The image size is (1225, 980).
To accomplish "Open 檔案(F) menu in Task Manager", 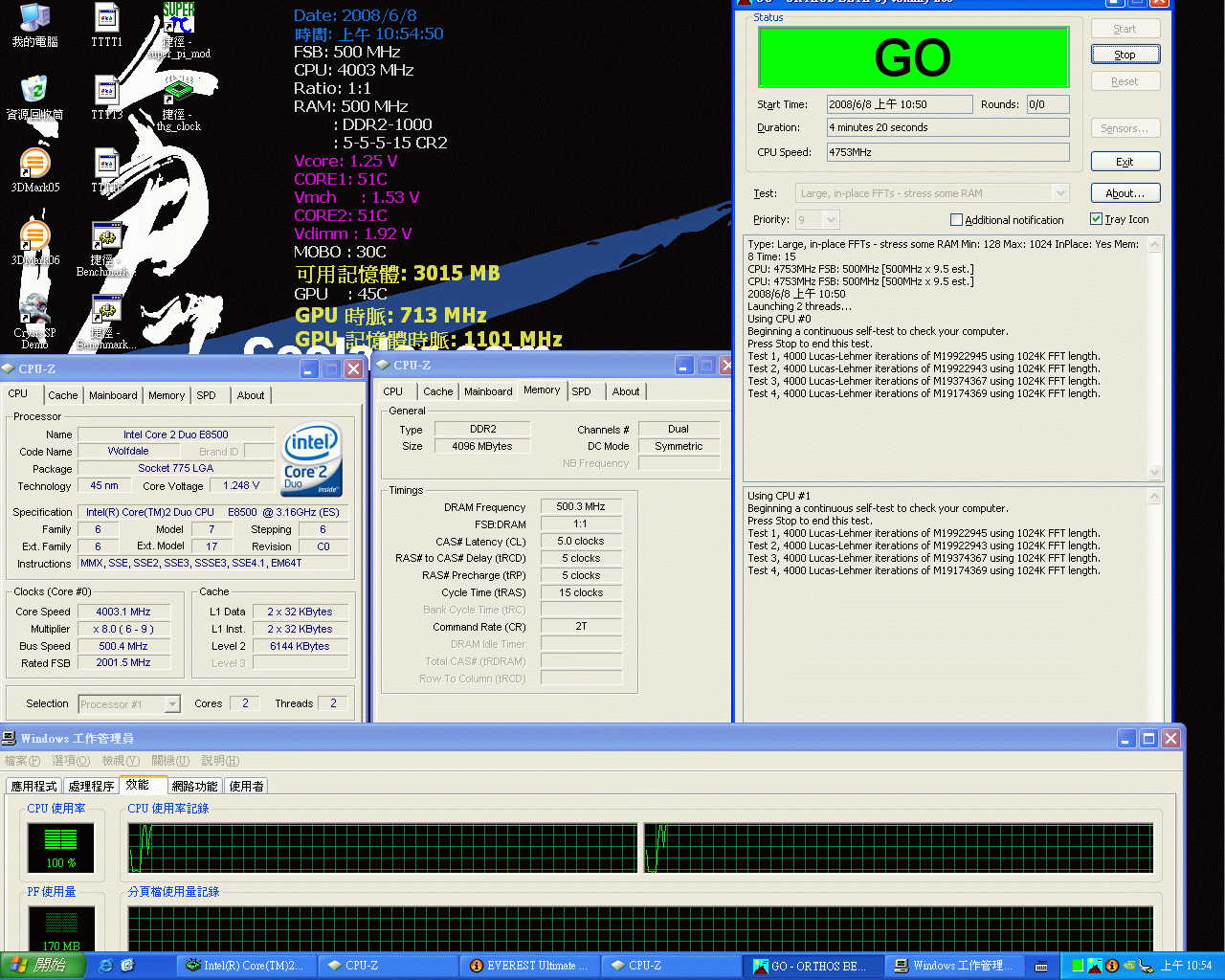I will pyautogui.click(x=22, y=761).
